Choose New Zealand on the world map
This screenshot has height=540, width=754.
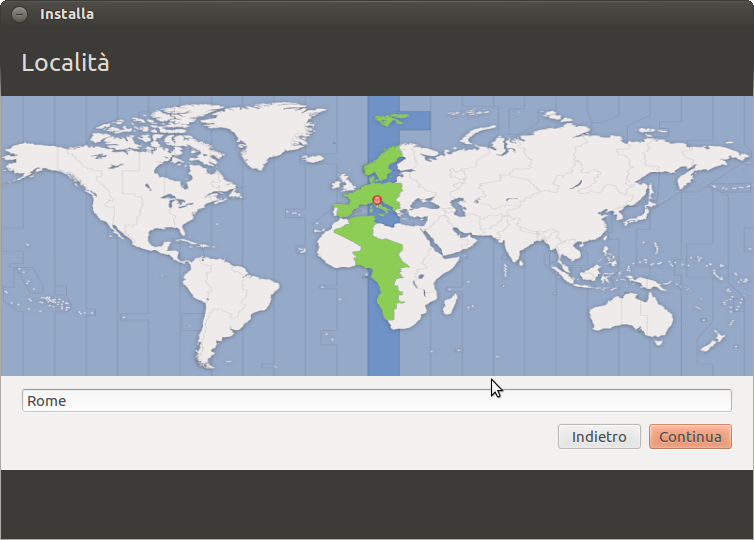[714, 340]
